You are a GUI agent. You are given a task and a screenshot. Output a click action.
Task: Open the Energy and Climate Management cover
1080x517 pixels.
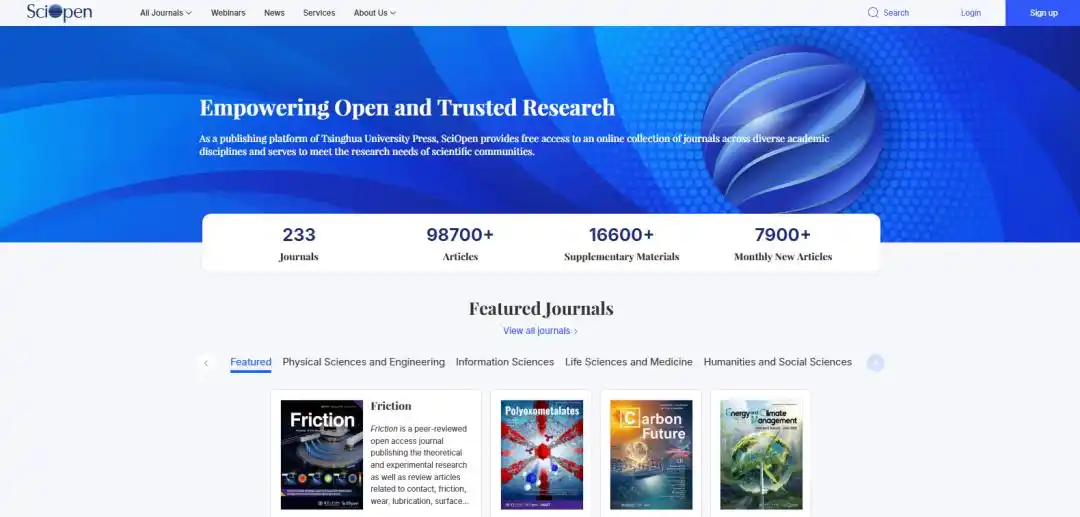761,454
